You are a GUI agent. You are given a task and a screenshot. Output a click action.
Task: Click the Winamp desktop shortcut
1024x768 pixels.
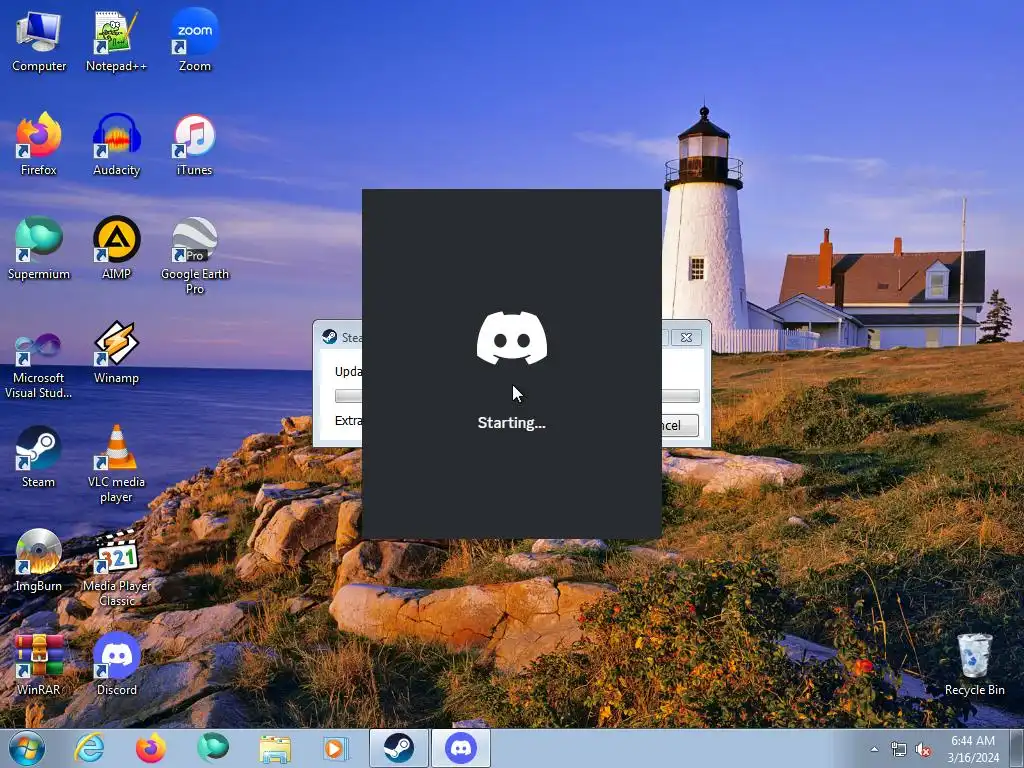pos(116,353)
